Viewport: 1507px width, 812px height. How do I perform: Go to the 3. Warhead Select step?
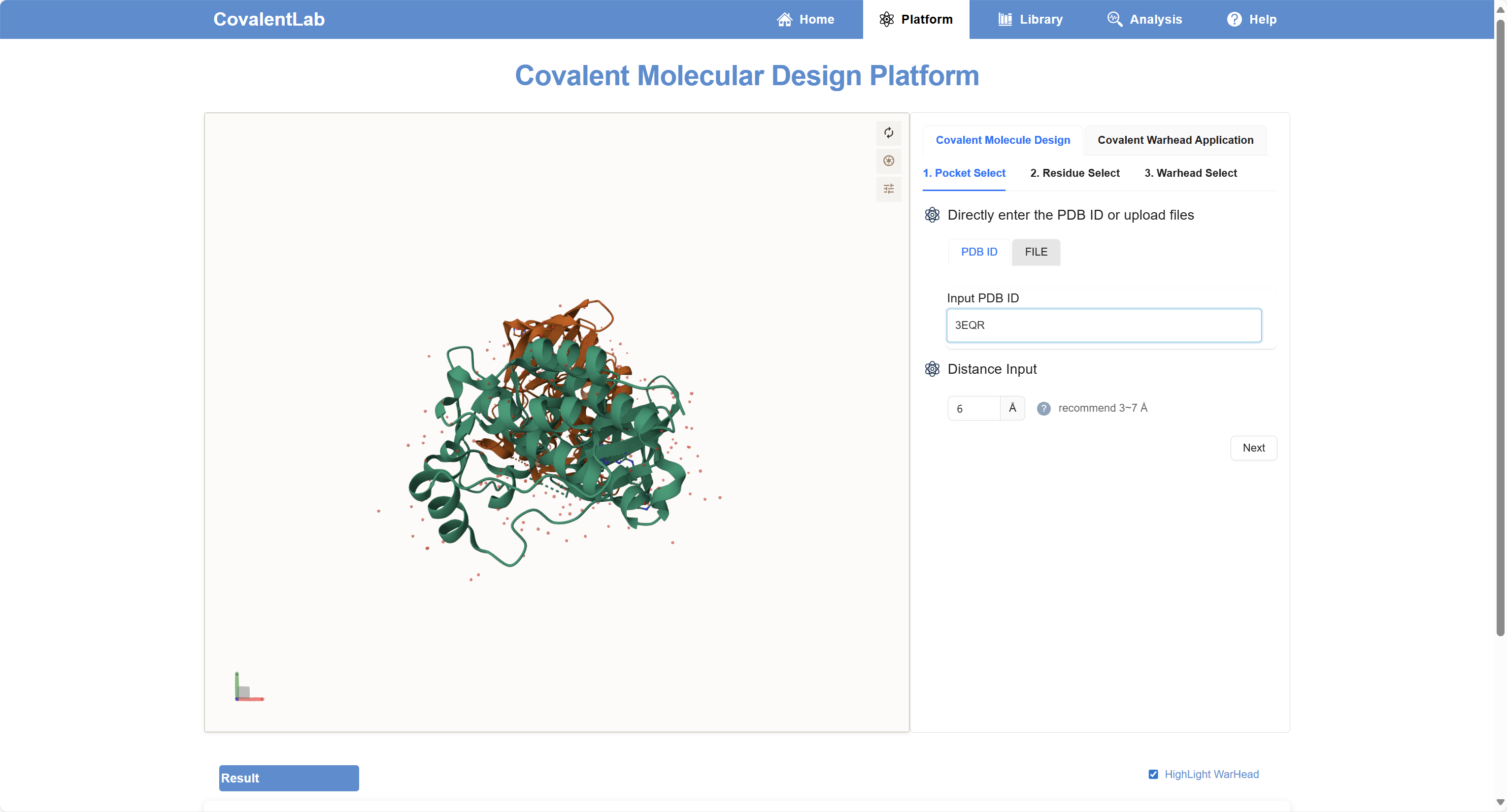pyautogui.click(x=1190, y=173)
